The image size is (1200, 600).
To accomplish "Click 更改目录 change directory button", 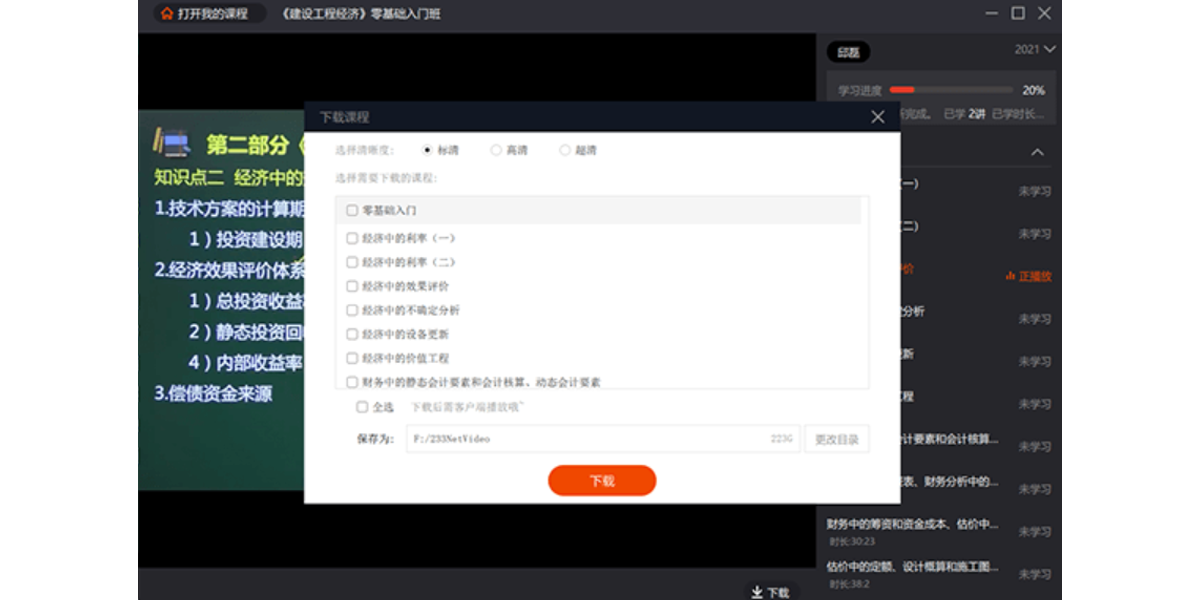I will click(836, 439).
